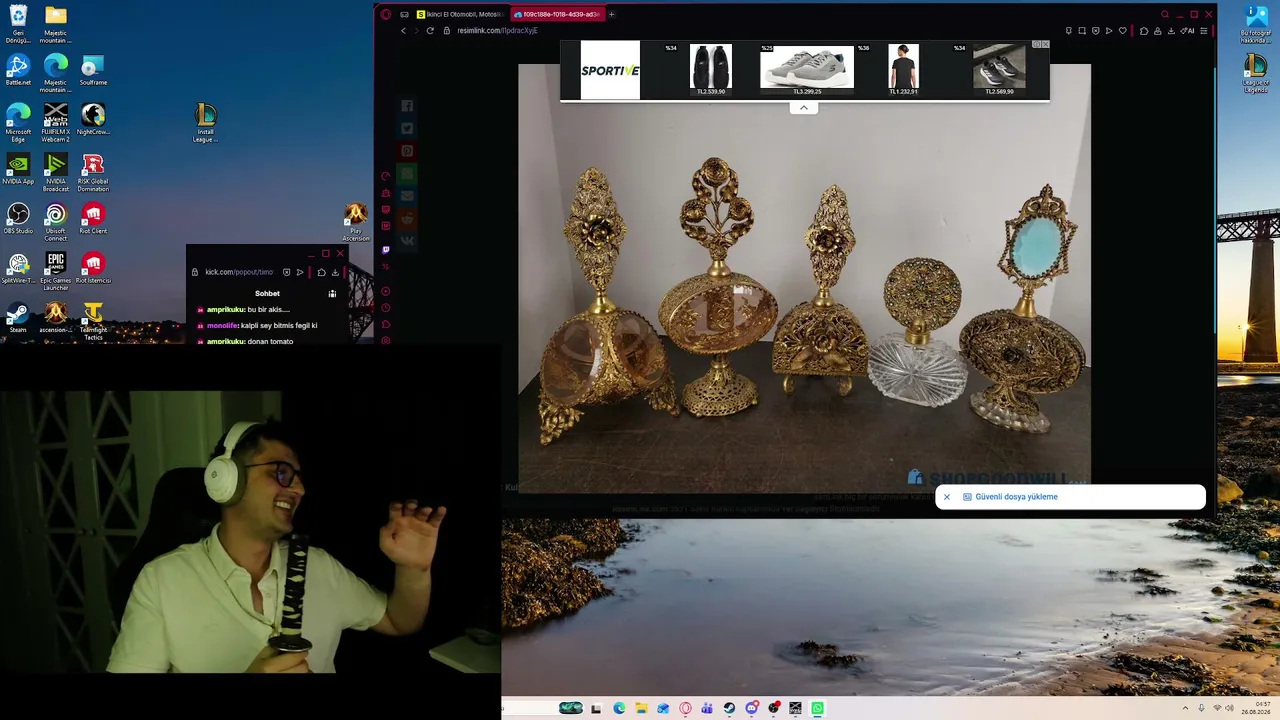
Task: Open NVIDIA Broadcast desktop shortcut
Action: (56, 172)
